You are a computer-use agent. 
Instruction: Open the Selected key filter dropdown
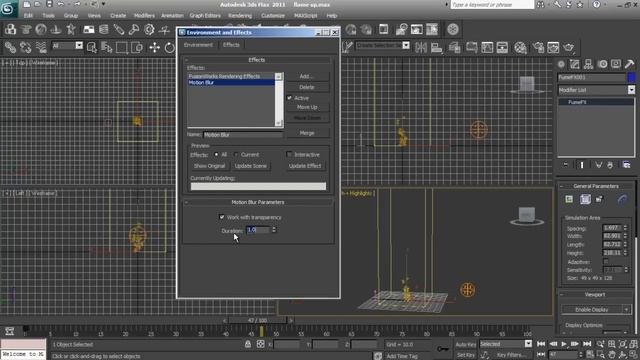tap(528, 344)
